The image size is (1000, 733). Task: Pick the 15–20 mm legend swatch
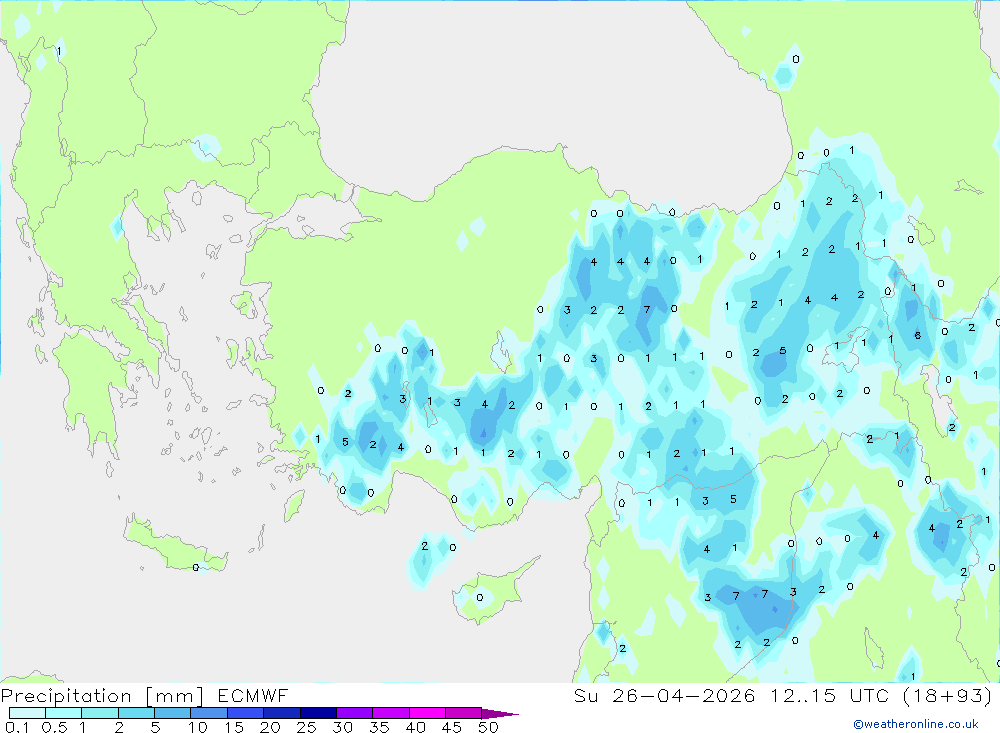pyautogui.click(x=246, y=713)
